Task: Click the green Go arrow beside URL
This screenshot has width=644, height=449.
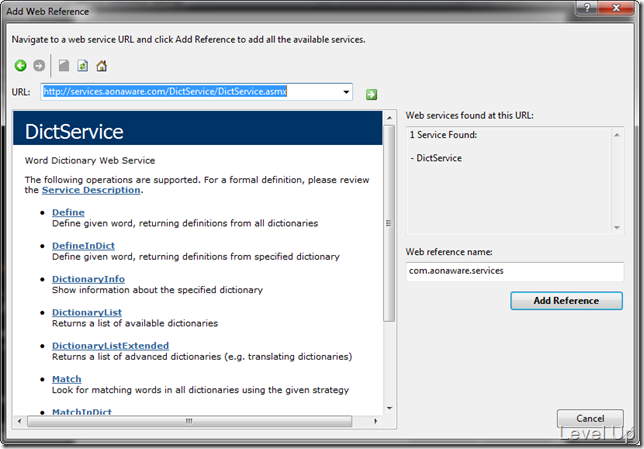Action: click(371, 94)
